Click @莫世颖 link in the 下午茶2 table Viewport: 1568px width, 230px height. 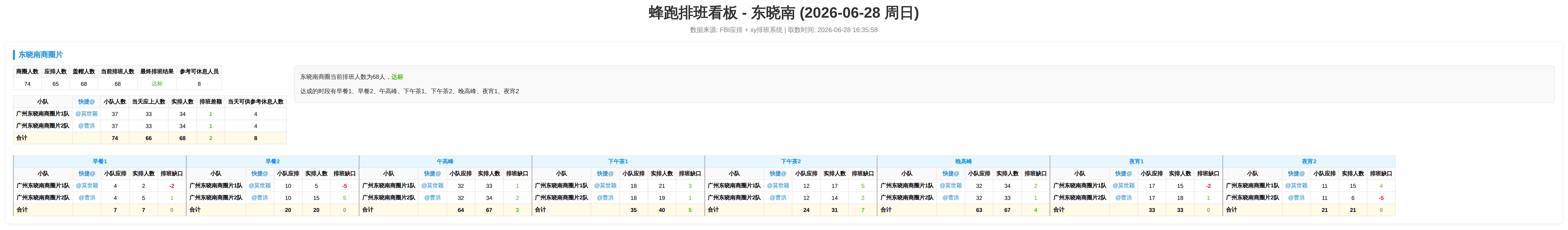778,185
